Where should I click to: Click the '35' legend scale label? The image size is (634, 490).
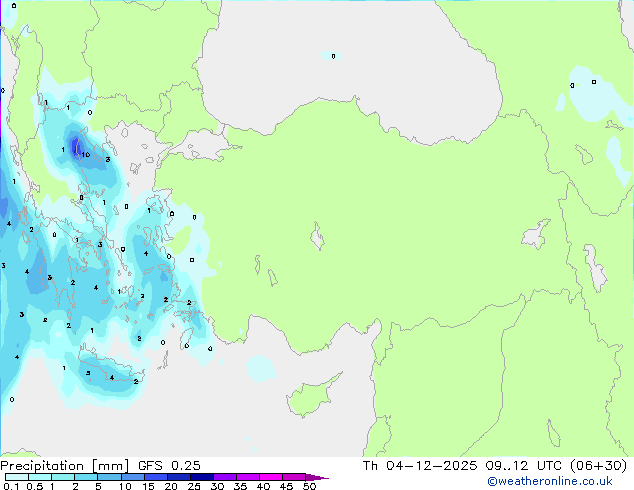[x=240, y=486]
